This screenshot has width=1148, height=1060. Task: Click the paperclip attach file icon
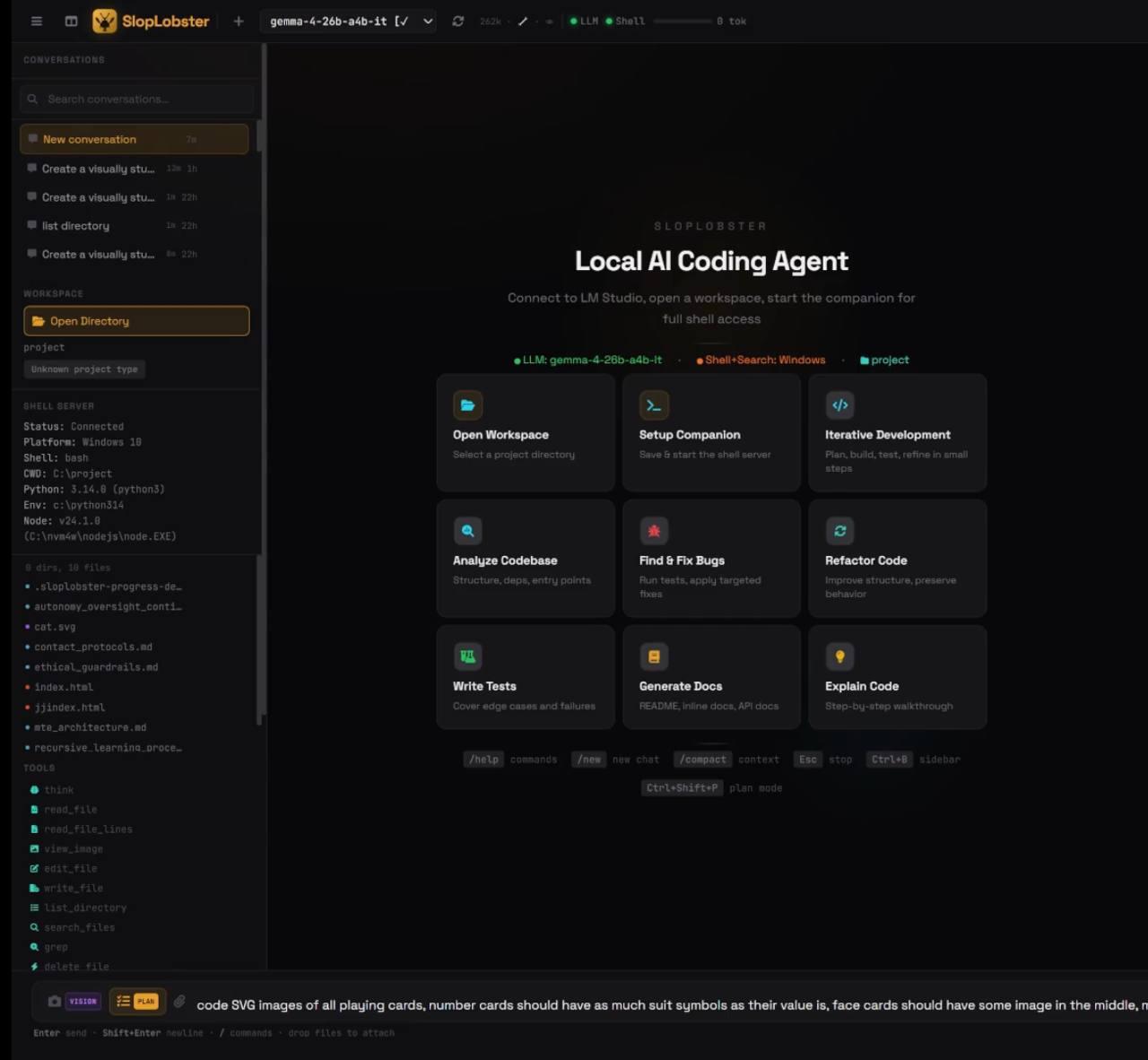[179, 1001]
